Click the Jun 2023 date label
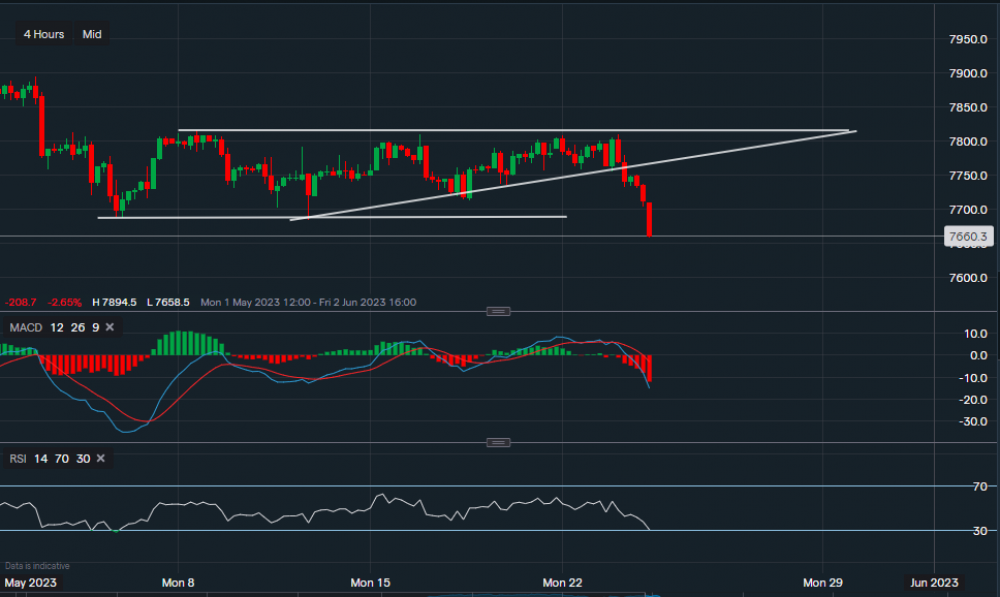The image size is (1000, 597). tap(933, 582)
